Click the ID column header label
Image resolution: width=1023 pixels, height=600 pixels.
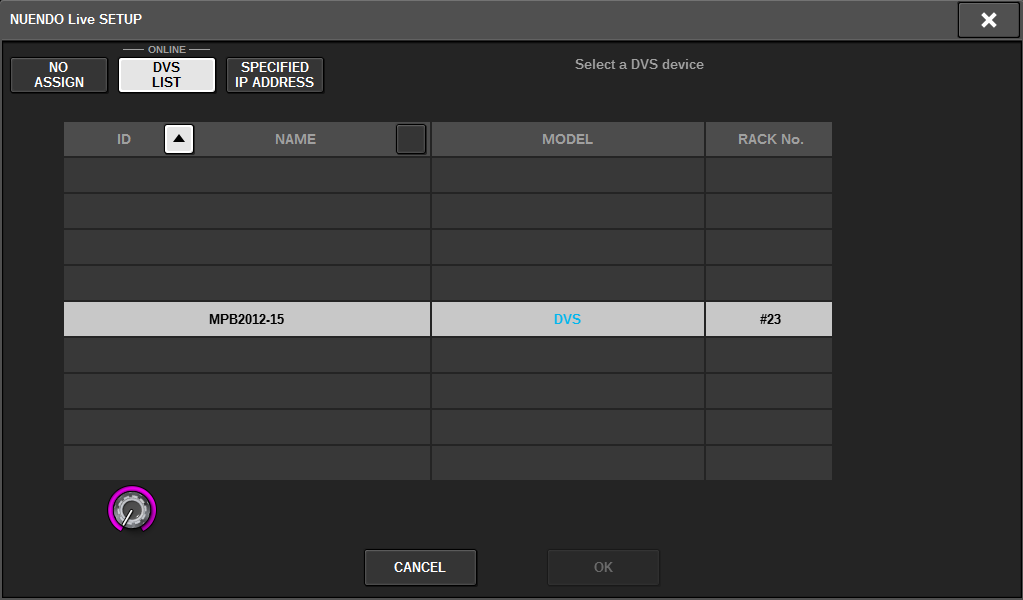(x=124, y=139)
